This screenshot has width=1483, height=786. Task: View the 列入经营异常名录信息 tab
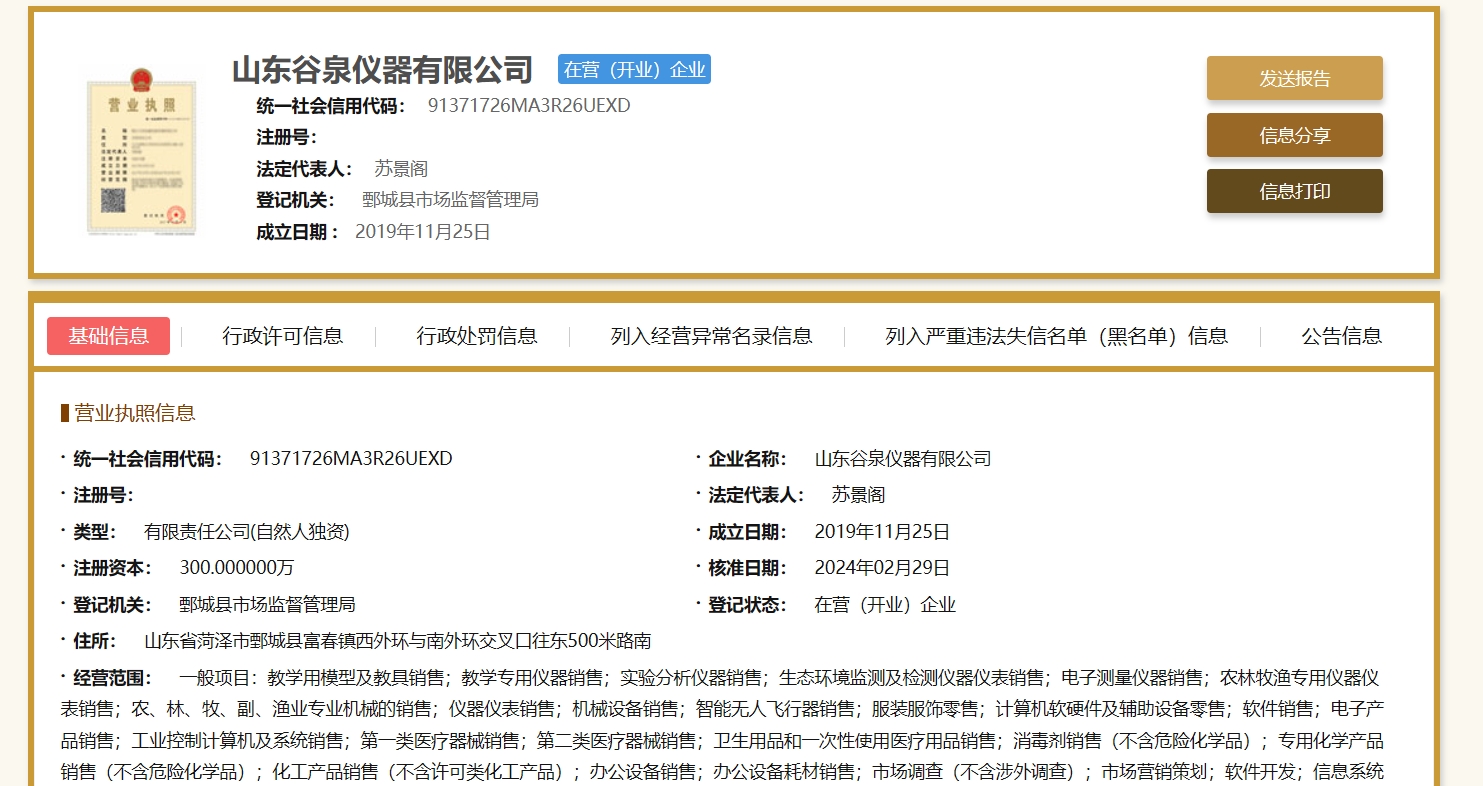(x=711, y=336)
